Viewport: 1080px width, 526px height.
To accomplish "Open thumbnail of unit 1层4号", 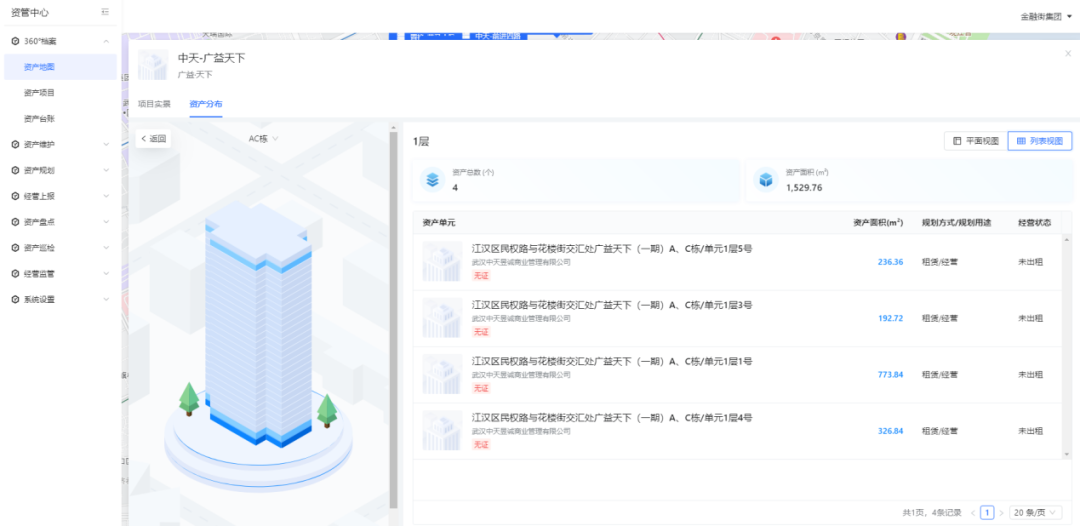I will click(442, 431).
